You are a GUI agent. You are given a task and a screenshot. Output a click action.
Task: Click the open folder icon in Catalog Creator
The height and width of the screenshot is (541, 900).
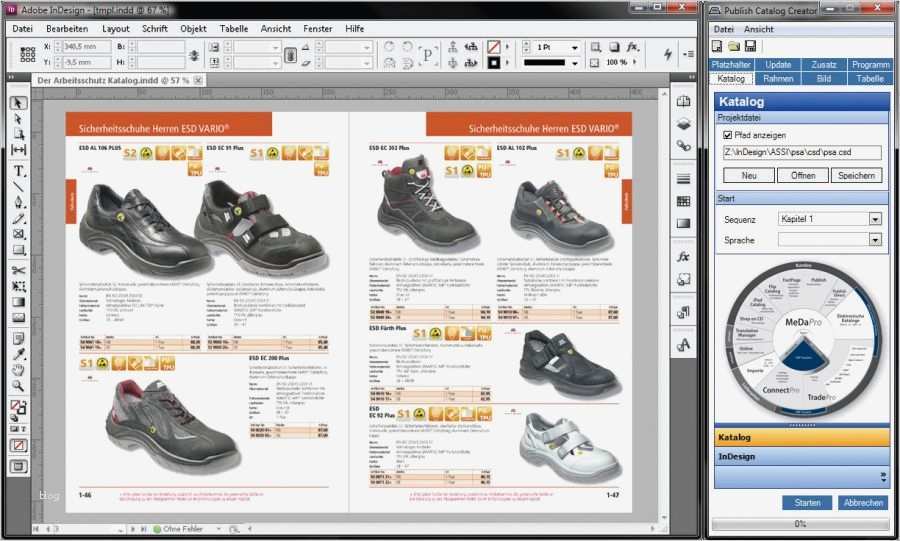734,47
